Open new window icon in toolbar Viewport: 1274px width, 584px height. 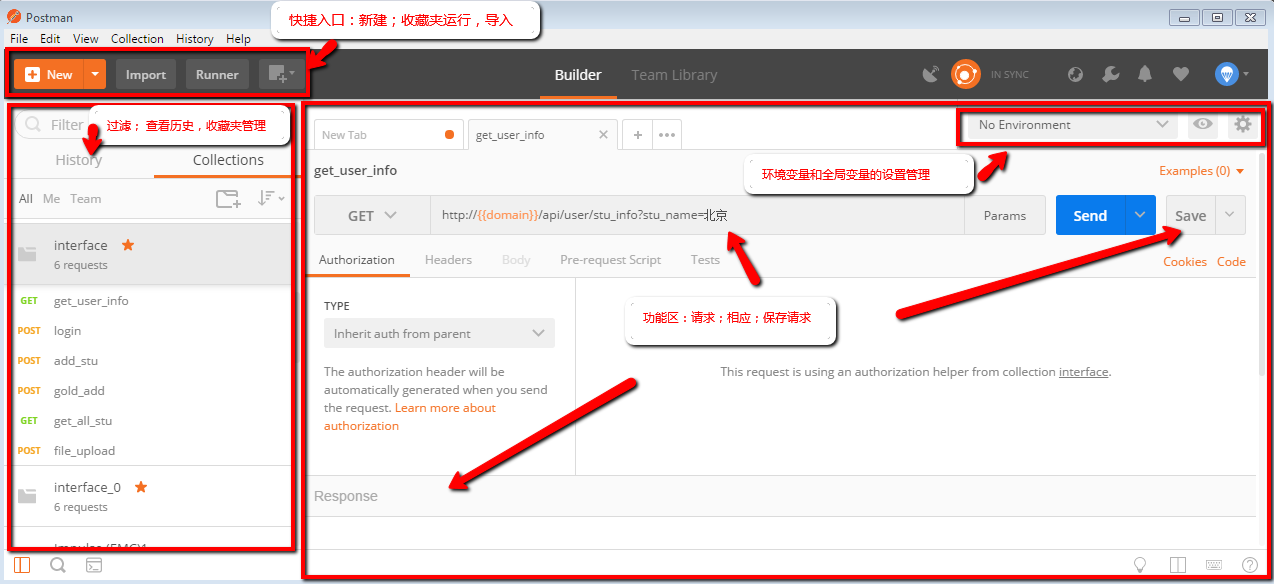(x=280, y=74)
